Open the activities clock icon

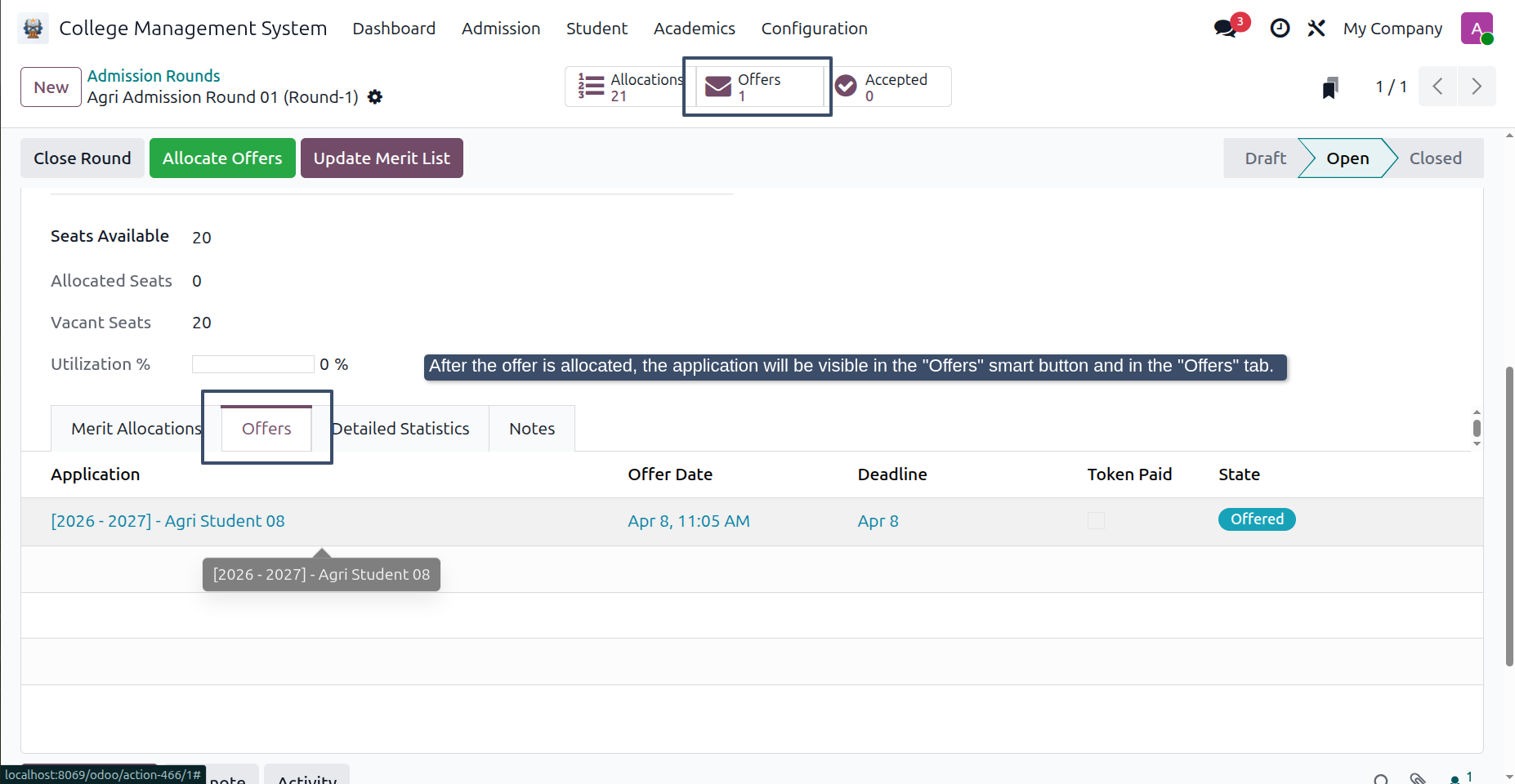tap(1280, 29)
